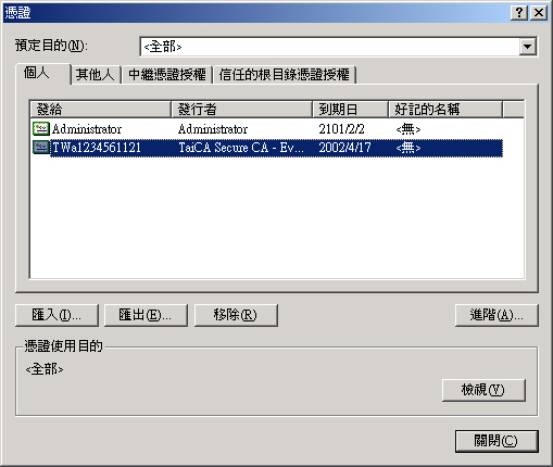The image size is (553, 467).
Task: Sort by the 到期日 column header
Action: tap(350, 109)
